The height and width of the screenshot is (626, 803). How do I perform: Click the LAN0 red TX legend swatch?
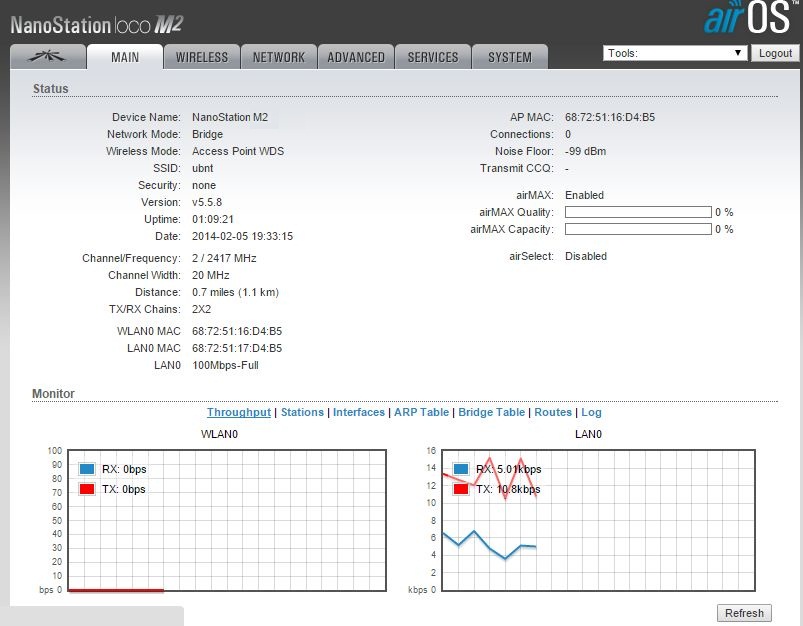(x=461, y=489)
